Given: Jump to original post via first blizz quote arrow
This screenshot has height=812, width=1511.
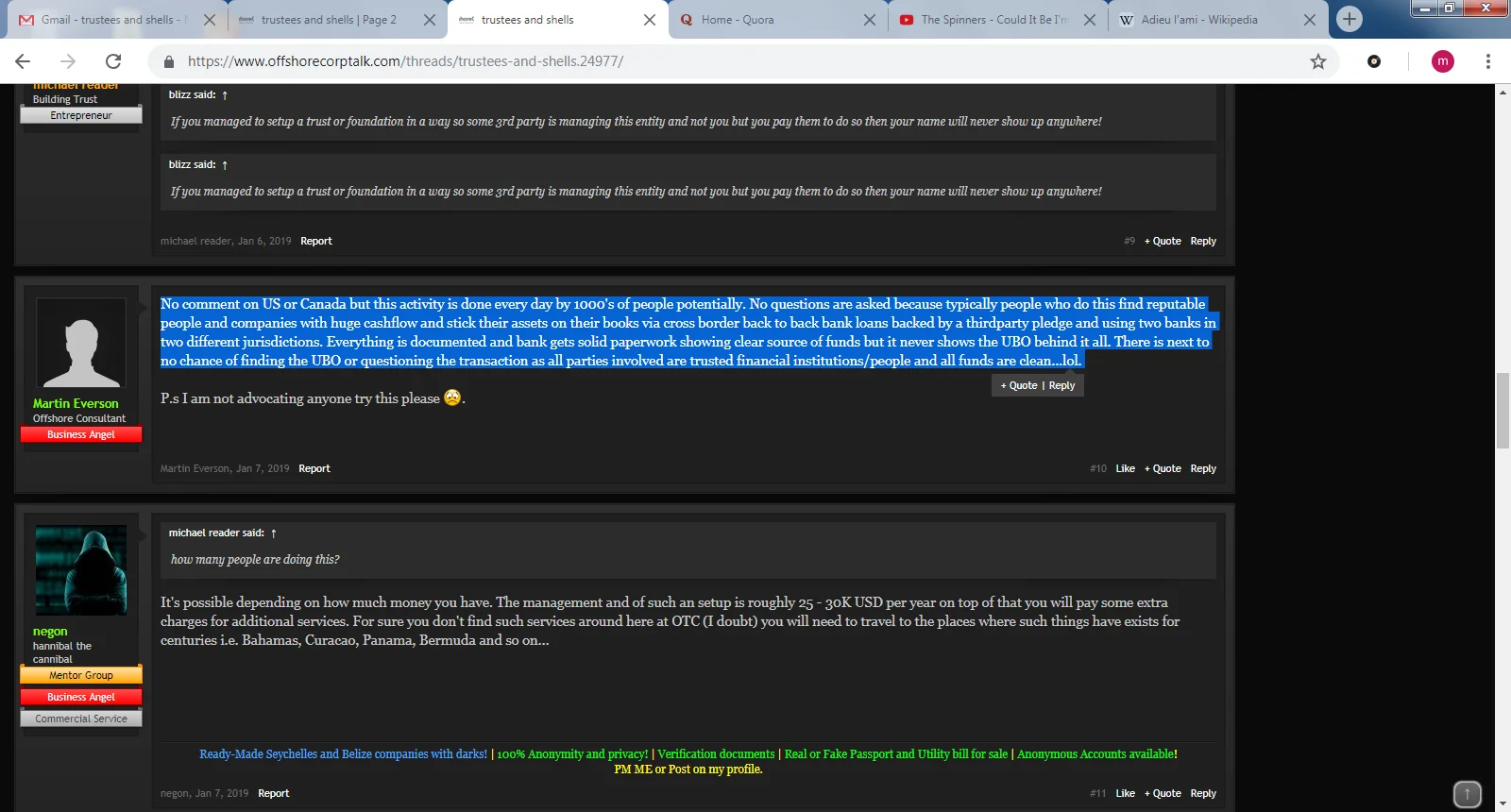Looking at the screenshot, I should coord(225,95).
